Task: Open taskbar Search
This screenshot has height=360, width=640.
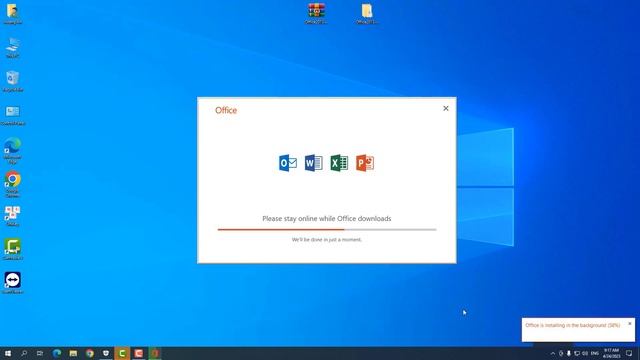Action: [24, 353]
